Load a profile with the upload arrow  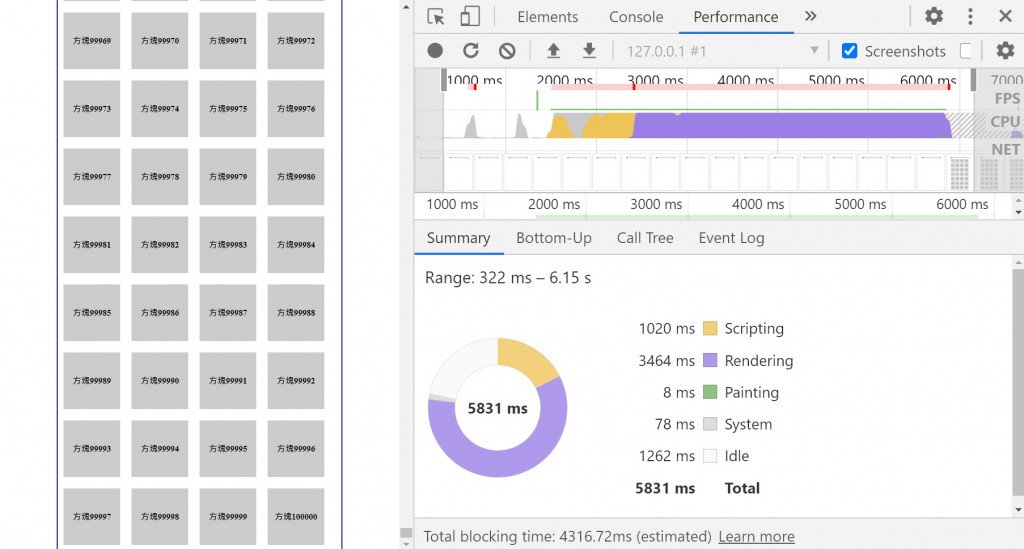click(x=553, y=51)
